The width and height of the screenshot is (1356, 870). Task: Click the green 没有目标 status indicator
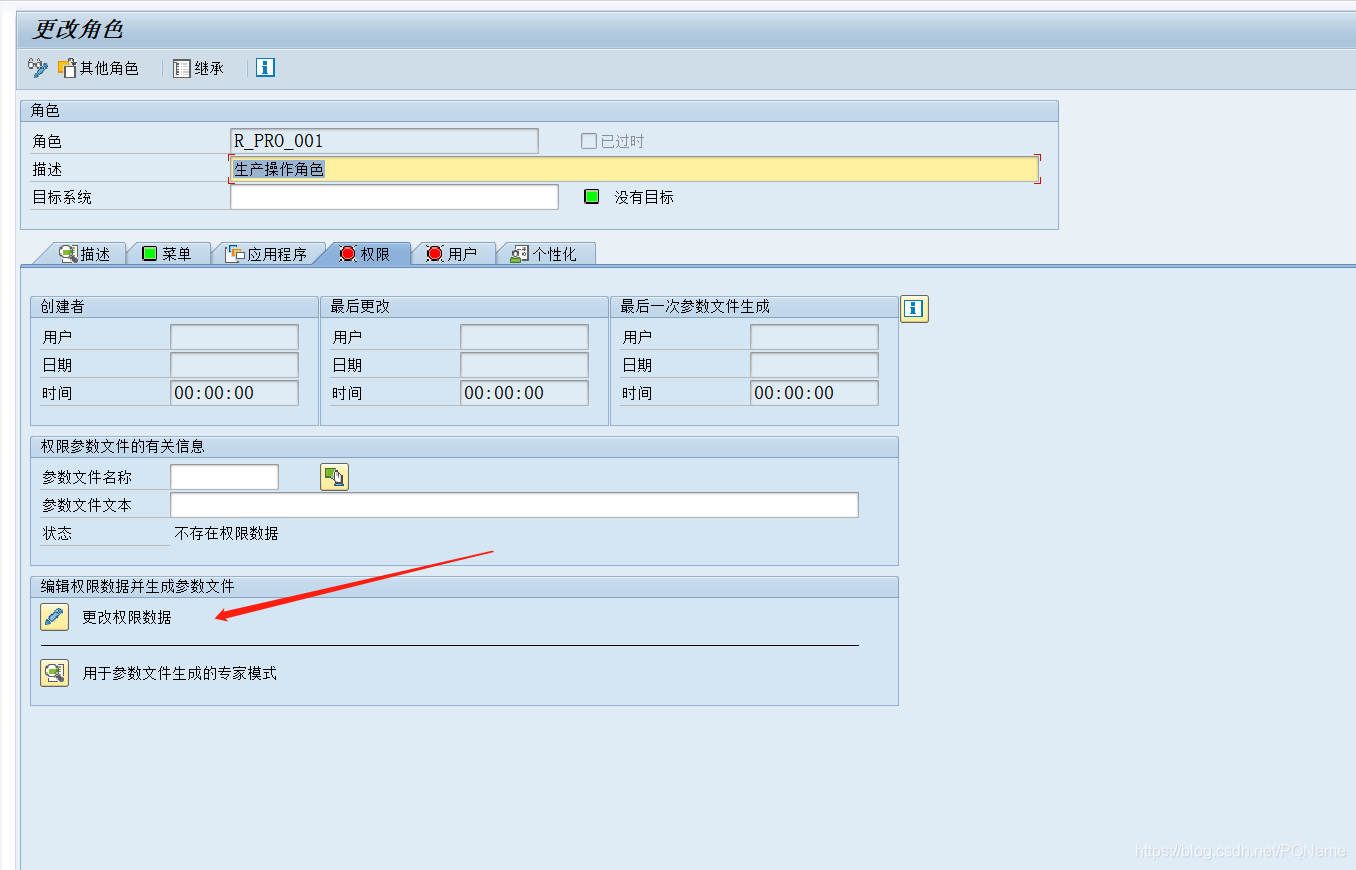[591, 197]
